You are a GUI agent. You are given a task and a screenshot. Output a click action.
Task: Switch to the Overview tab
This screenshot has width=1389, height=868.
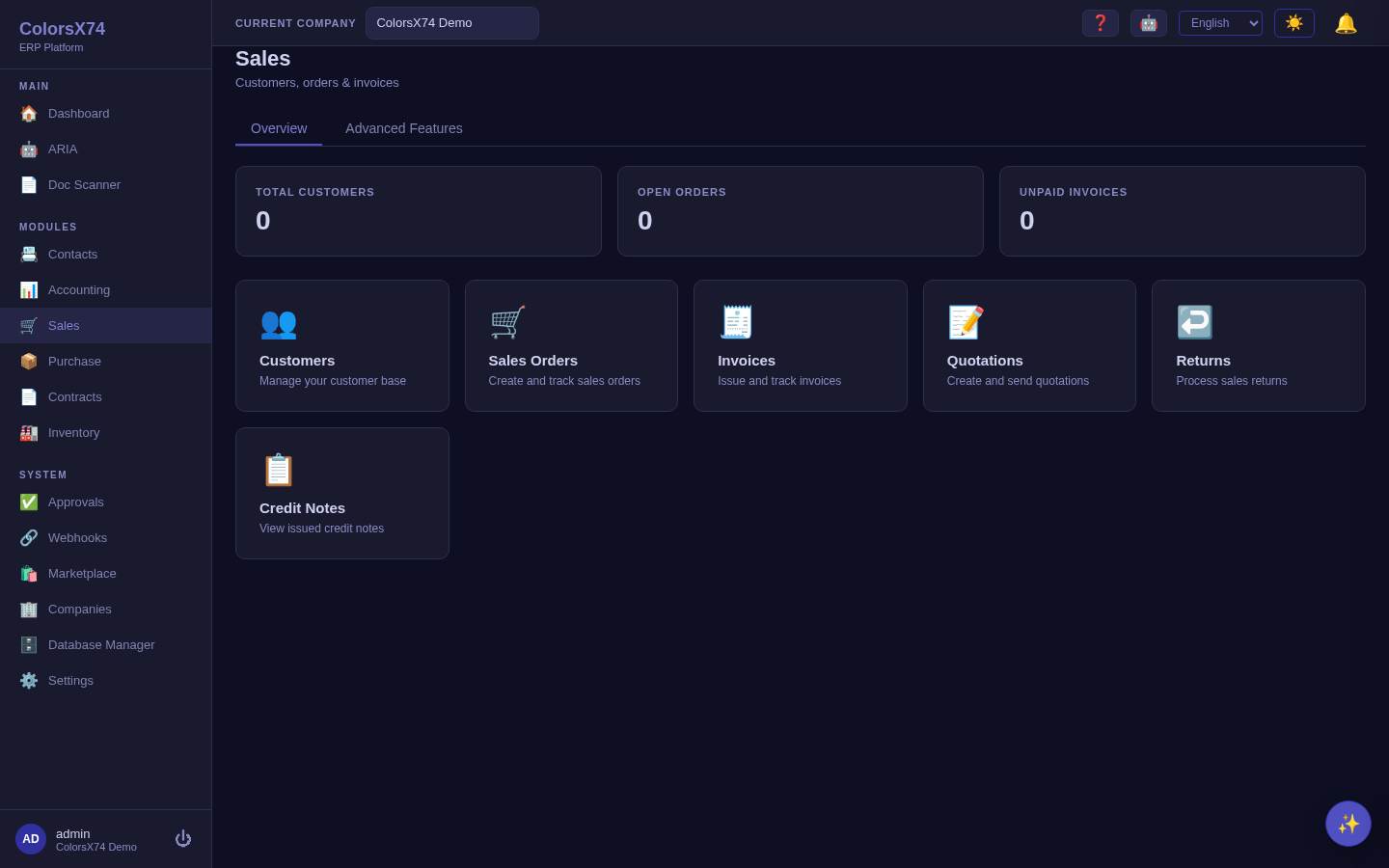click(x=279, y=128)
